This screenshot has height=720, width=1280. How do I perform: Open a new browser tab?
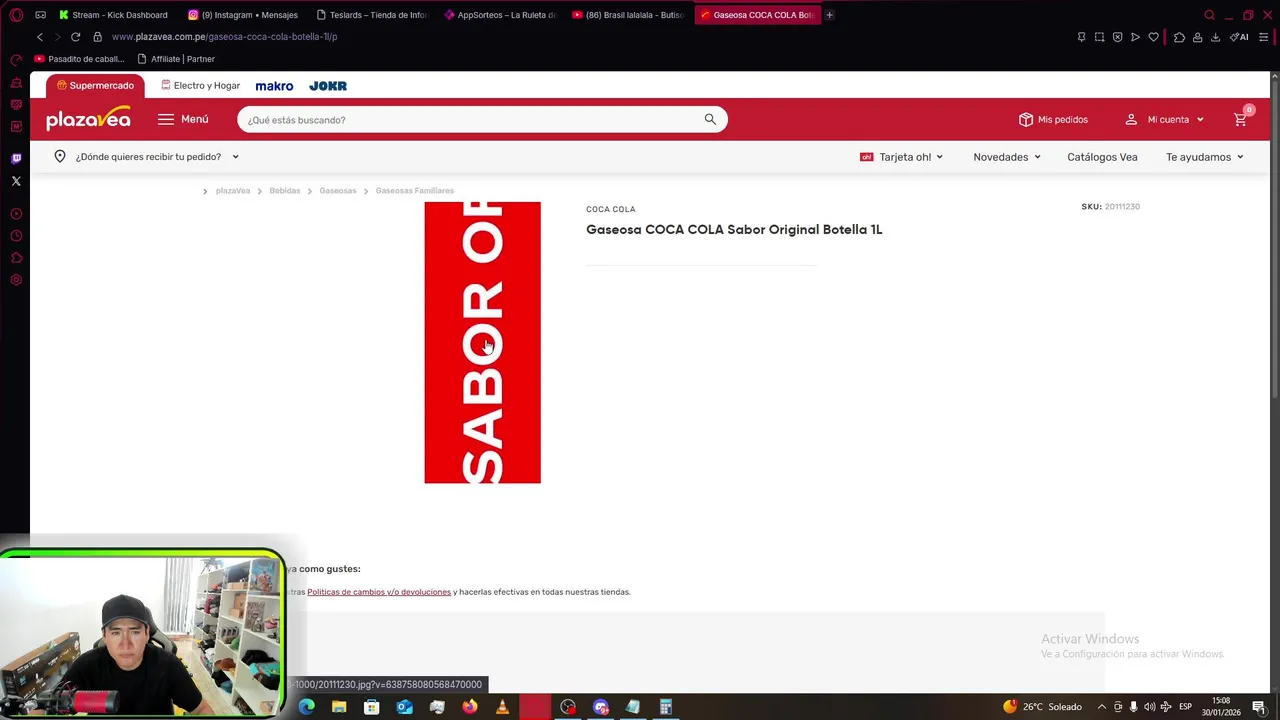pos(829,15)
